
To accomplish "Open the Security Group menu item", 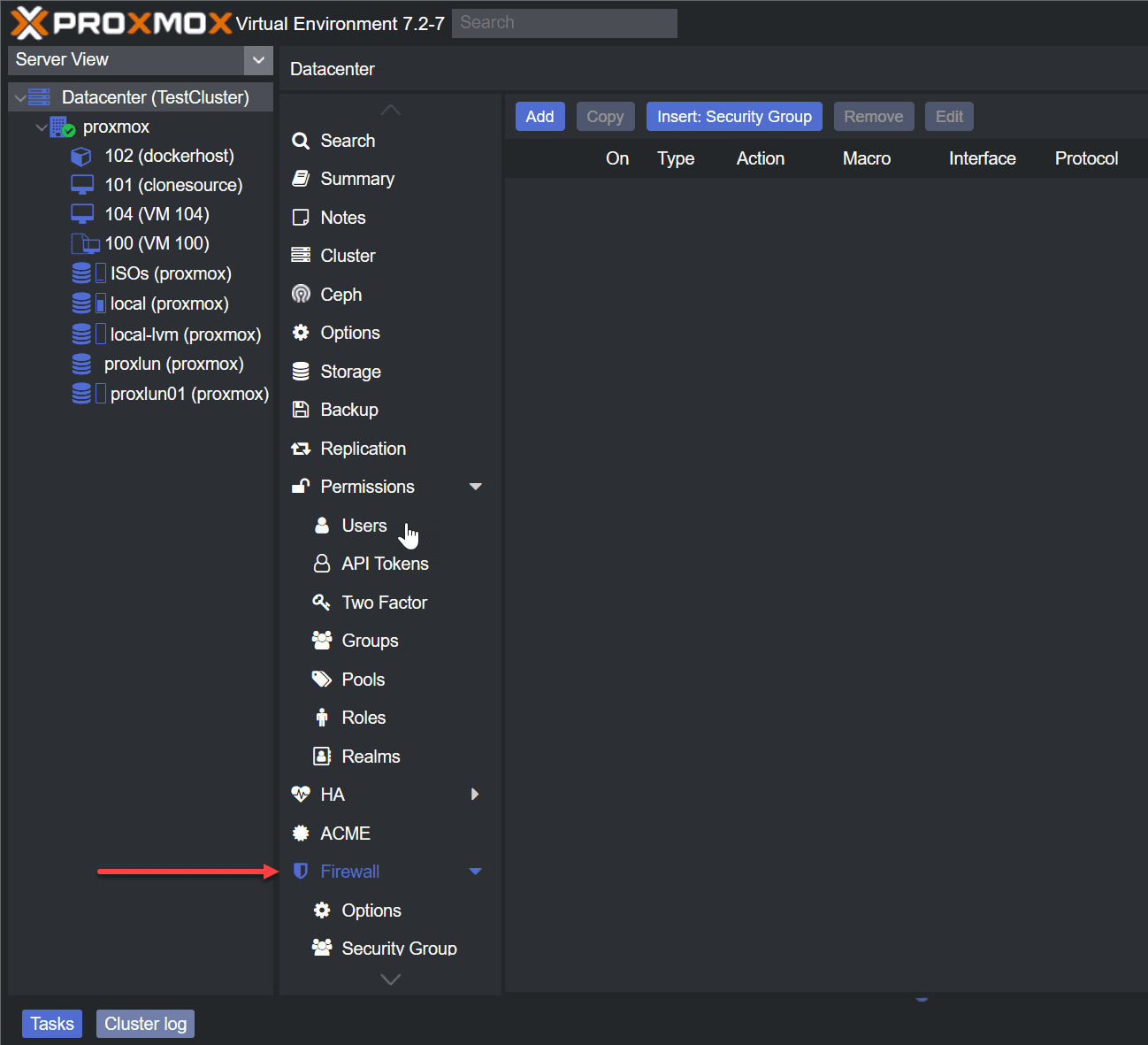I will (x=398, y=948).
